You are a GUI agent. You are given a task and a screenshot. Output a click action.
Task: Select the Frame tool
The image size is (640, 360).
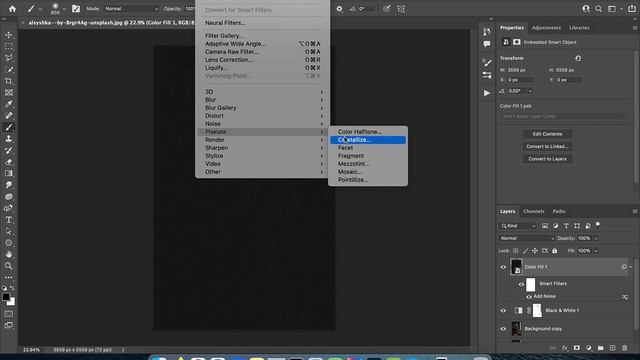point(9,93)
